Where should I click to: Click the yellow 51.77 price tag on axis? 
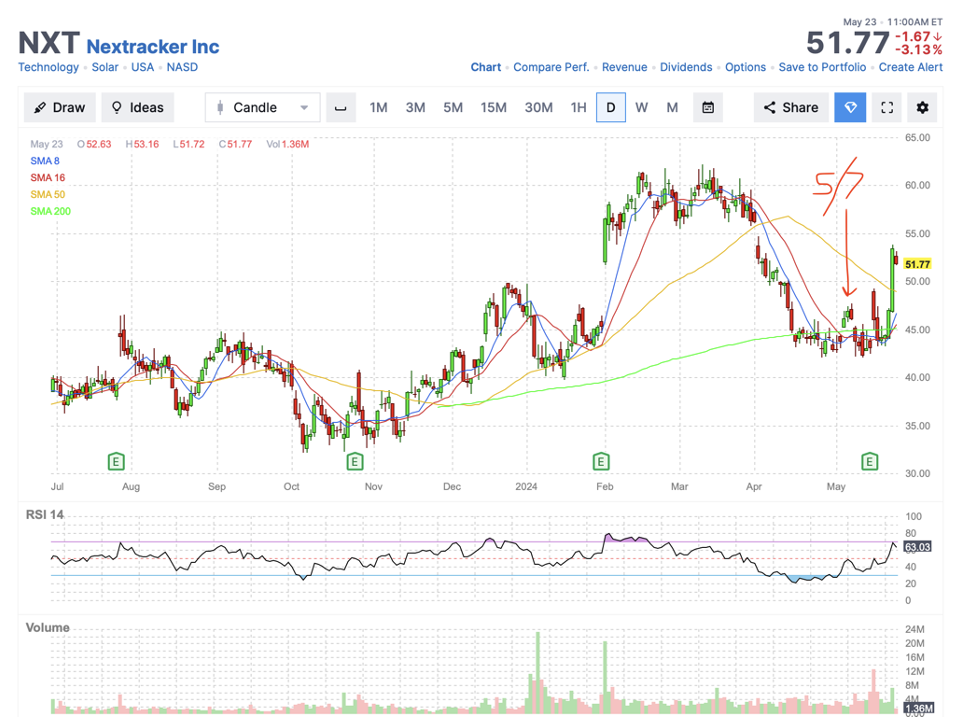(x=917, y=264)
